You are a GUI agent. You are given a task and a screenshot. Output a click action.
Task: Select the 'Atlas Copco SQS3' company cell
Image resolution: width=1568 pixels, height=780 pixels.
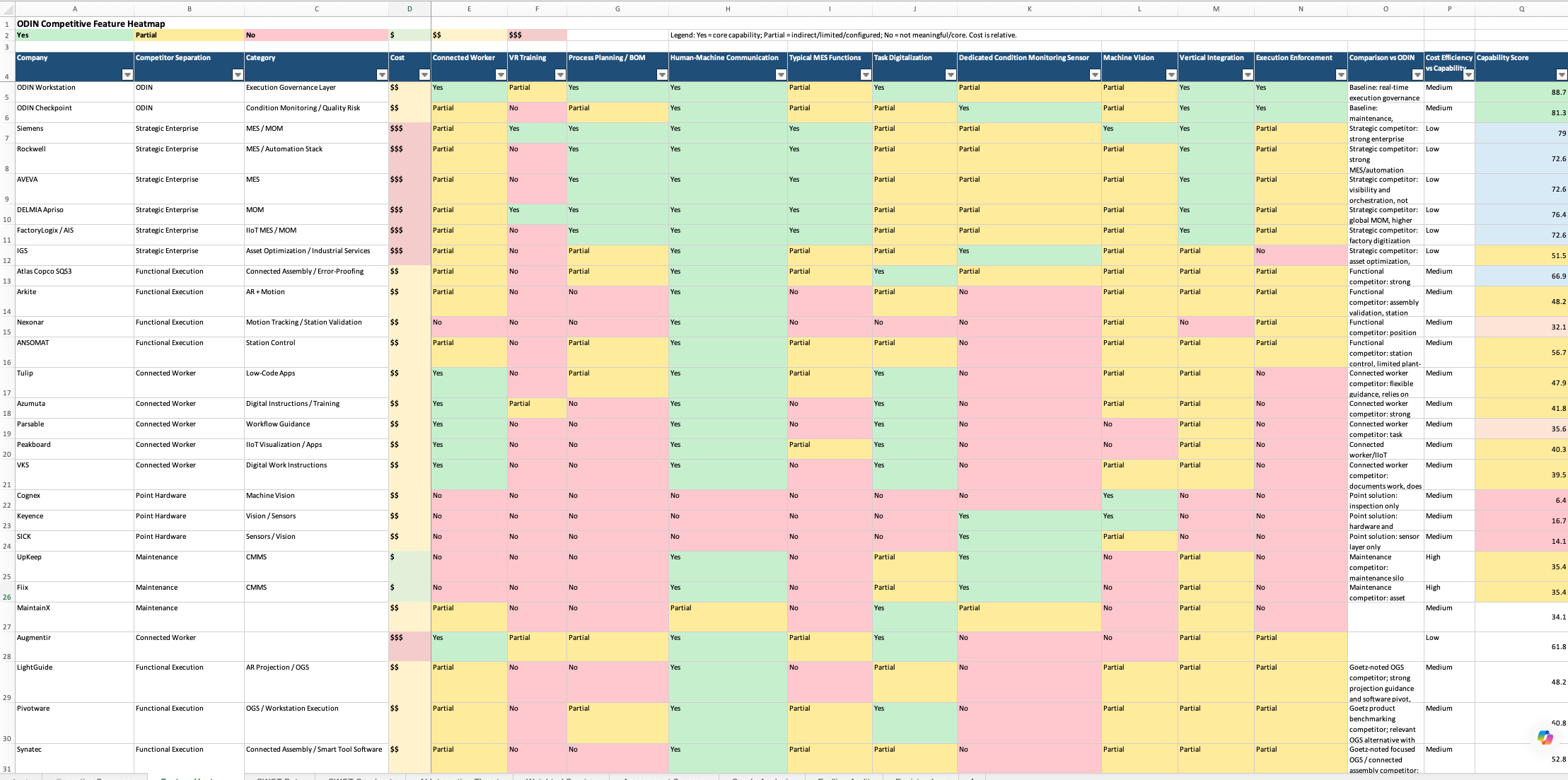(74, 276)
